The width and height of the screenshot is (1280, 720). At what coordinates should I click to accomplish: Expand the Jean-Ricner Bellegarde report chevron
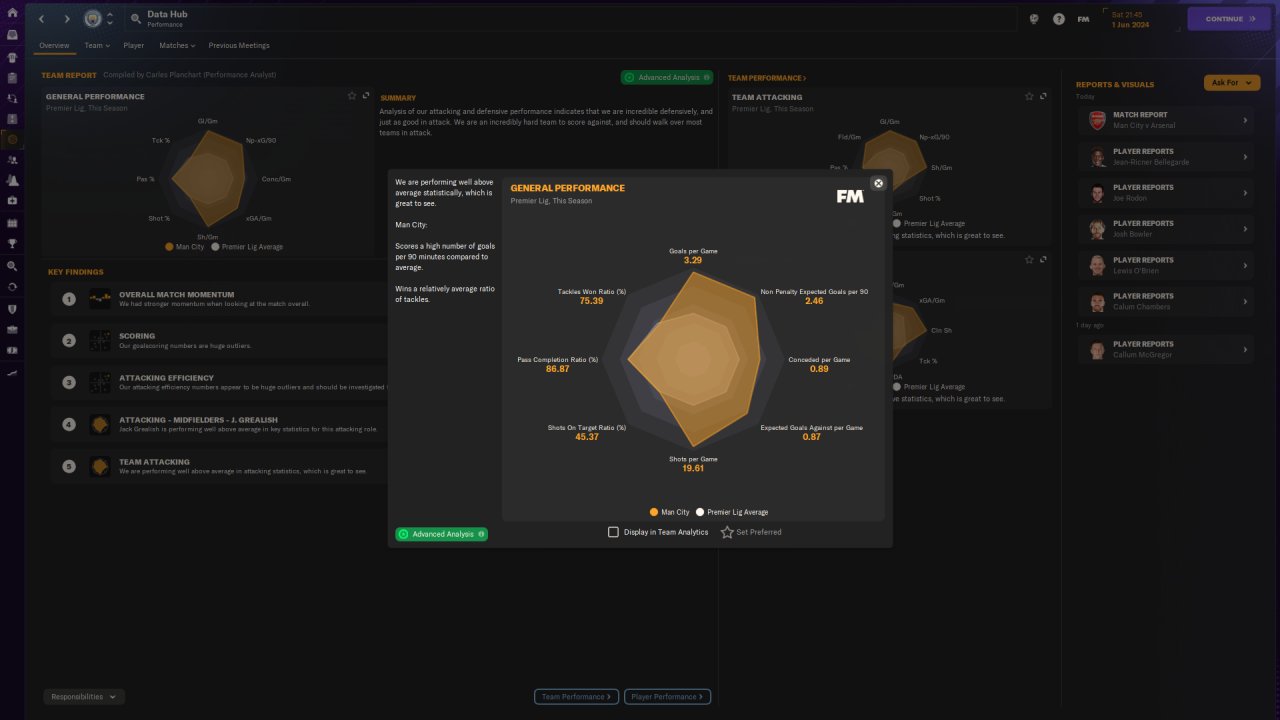click(1245, 157)
